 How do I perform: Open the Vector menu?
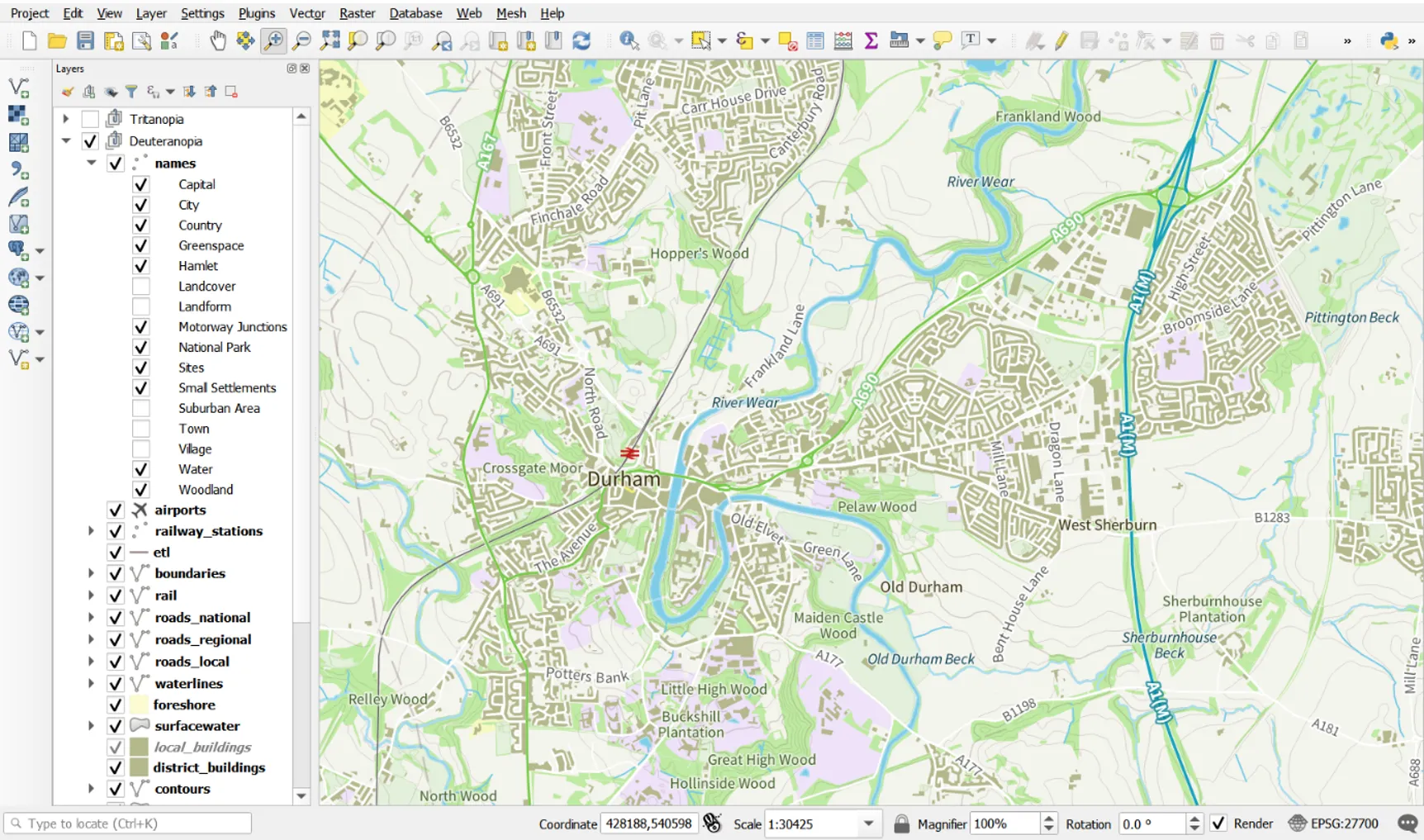(307, 13)
